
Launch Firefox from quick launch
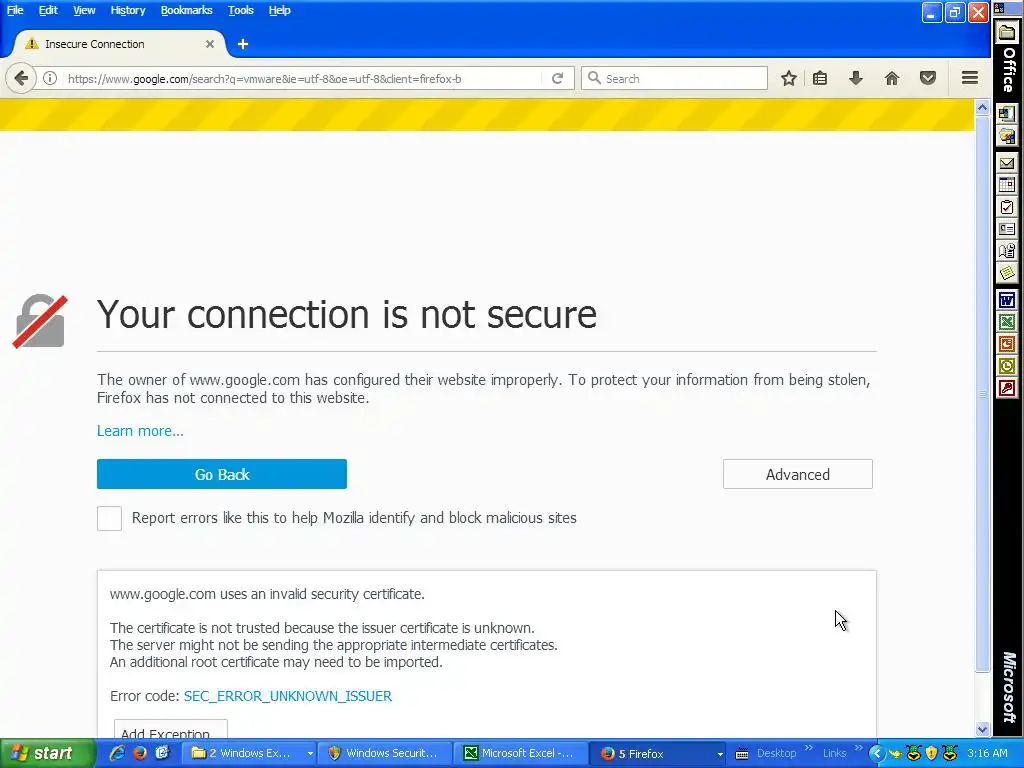click(x=139, y=754)
